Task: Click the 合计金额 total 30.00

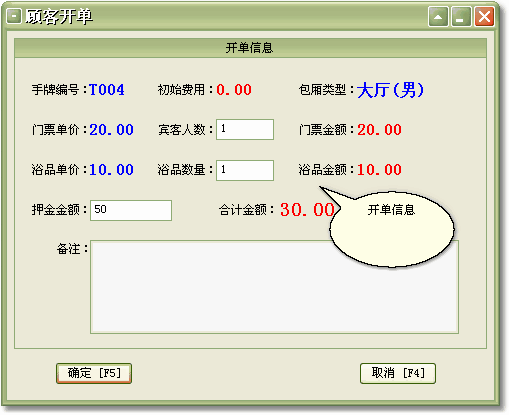Action: tap(307, 210)
